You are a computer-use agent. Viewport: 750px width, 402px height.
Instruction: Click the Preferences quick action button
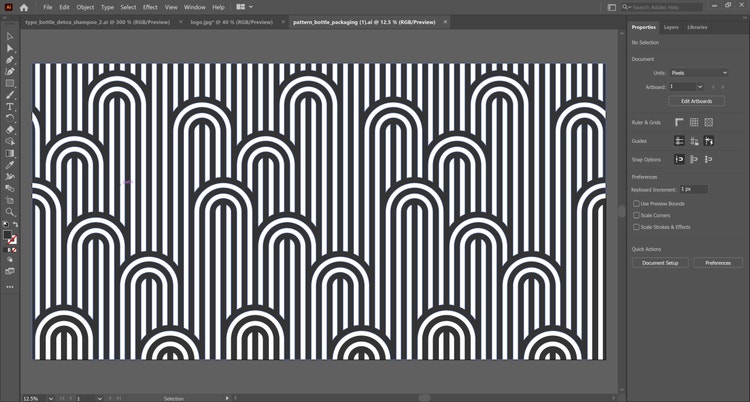[x=717, y=263]
